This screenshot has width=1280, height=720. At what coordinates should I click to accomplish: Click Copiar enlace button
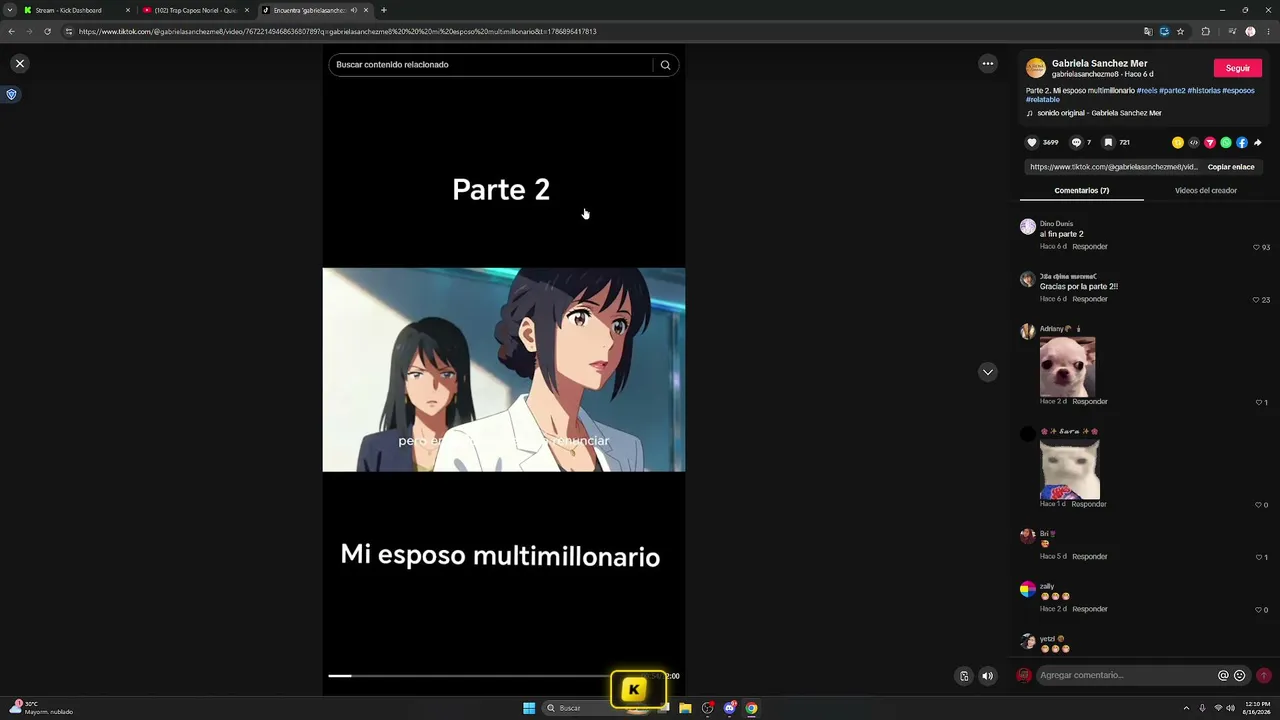point(1231,167)
